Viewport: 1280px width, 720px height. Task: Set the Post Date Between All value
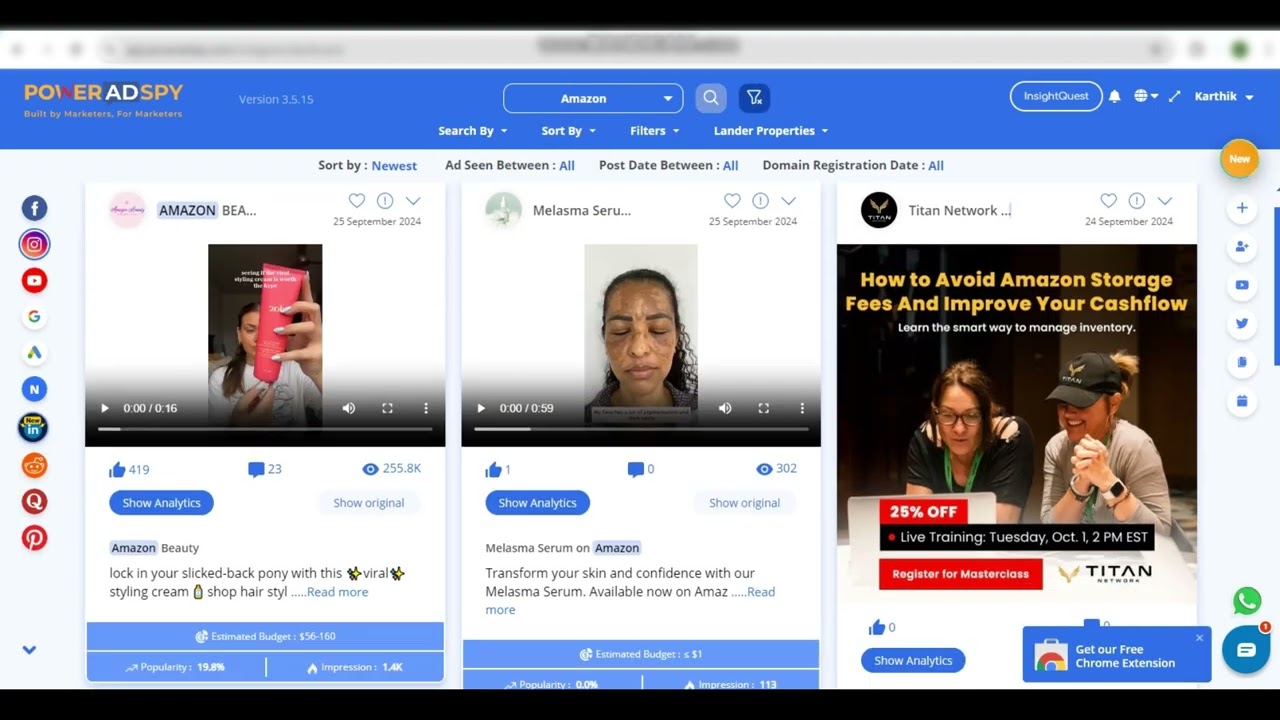click(x=730, y=166)
